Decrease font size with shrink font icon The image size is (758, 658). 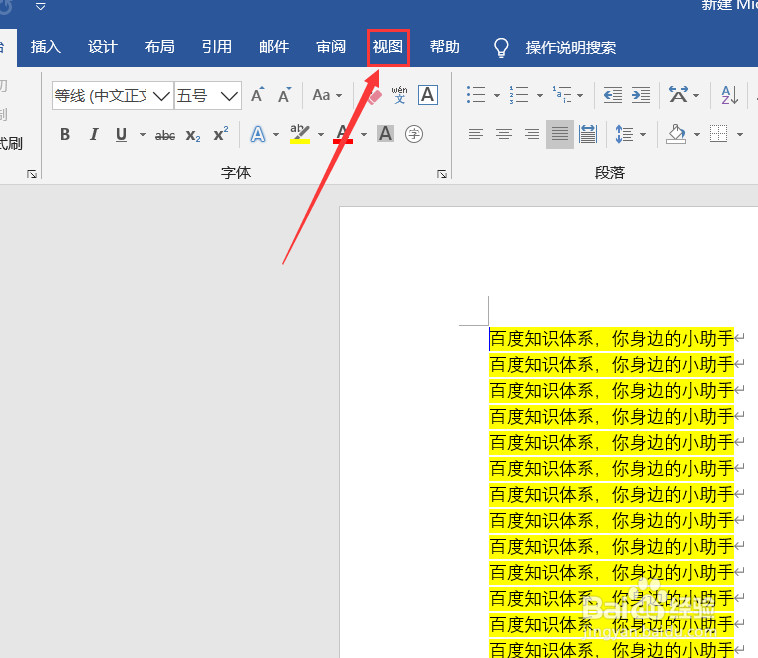coord(285,95)
